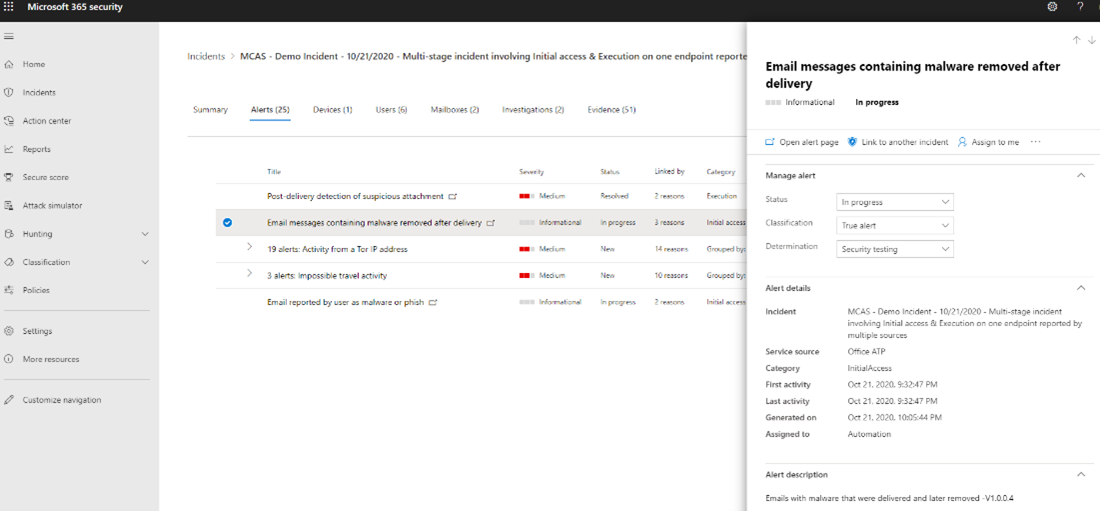Open popout icon for Email messages containing malware
The width and height of the screenshot is (1100, 511).
[x=491, y=223]
